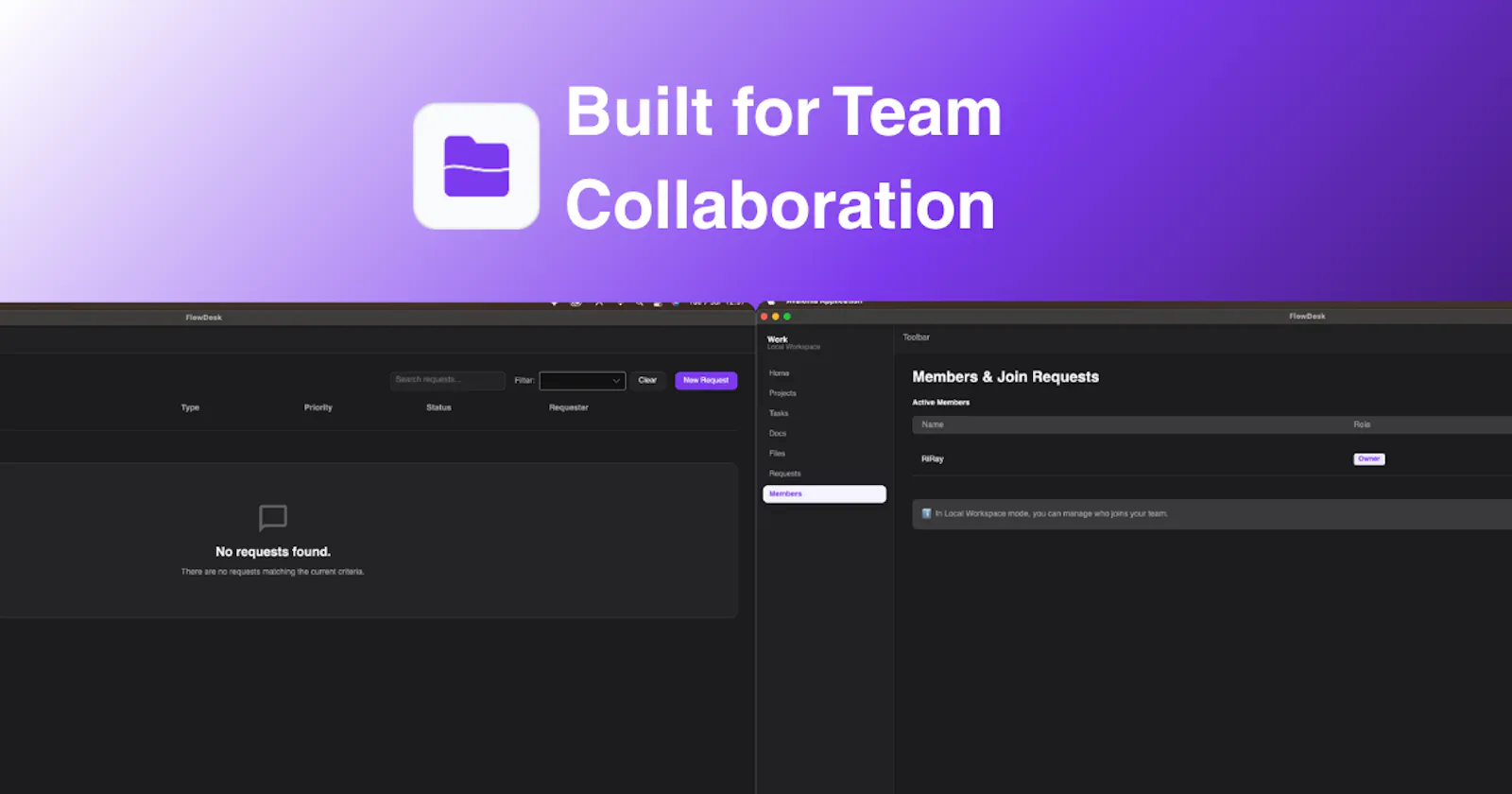Open Files in the sidebar
Screen dimensions: 1512x794
tap(777, 454)
